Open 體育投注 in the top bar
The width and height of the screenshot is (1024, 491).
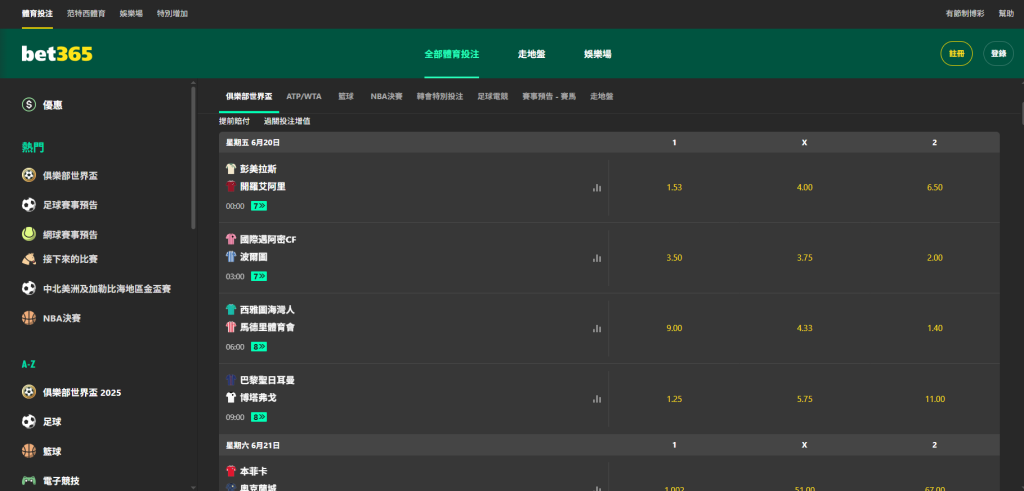coord(37,13)
